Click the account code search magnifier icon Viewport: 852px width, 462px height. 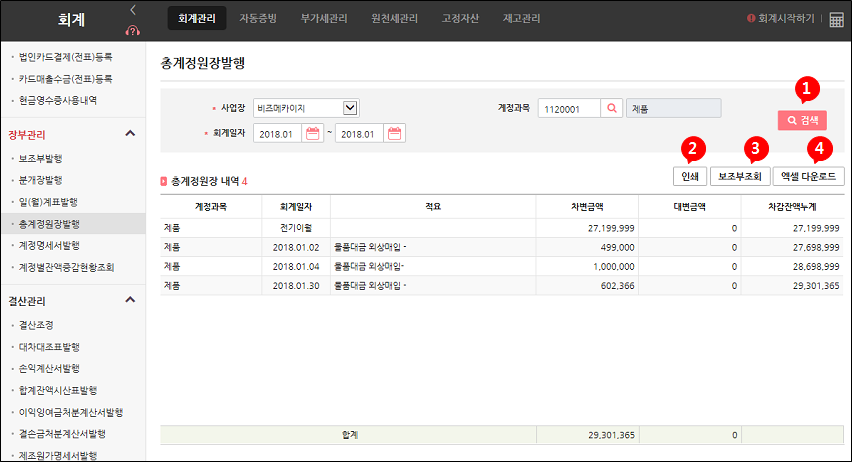click(612, 108)
